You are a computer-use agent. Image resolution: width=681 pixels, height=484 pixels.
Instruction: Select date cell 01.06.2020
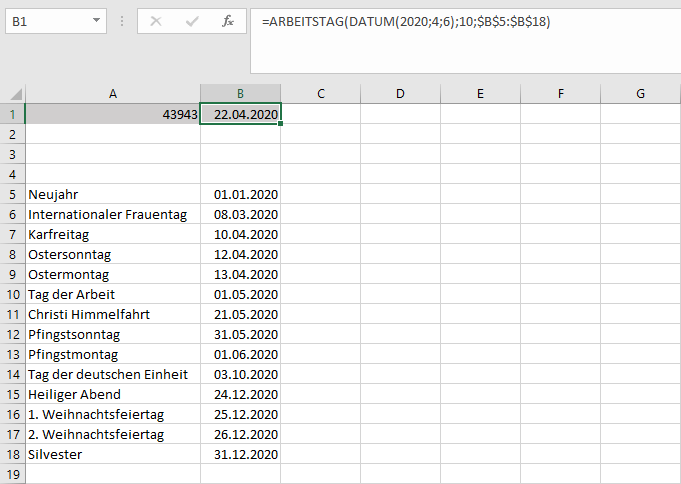240,354
